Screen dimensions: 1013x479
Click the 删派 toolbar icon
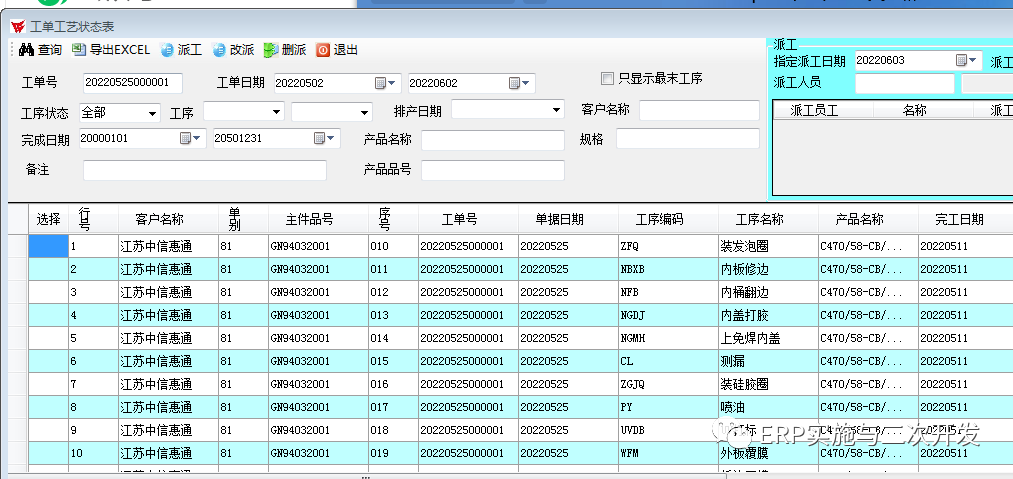(271, 50)
